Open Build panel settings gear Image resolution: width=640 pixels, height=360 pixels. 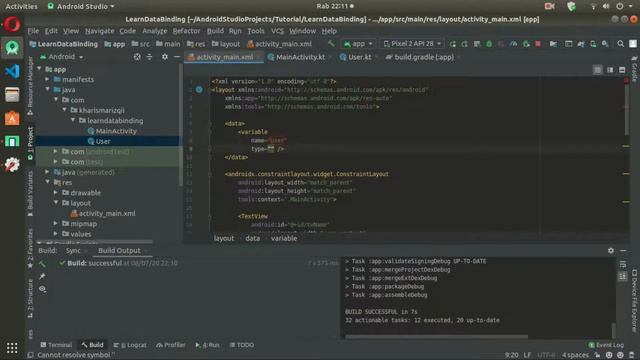click(x=611, y=250)
